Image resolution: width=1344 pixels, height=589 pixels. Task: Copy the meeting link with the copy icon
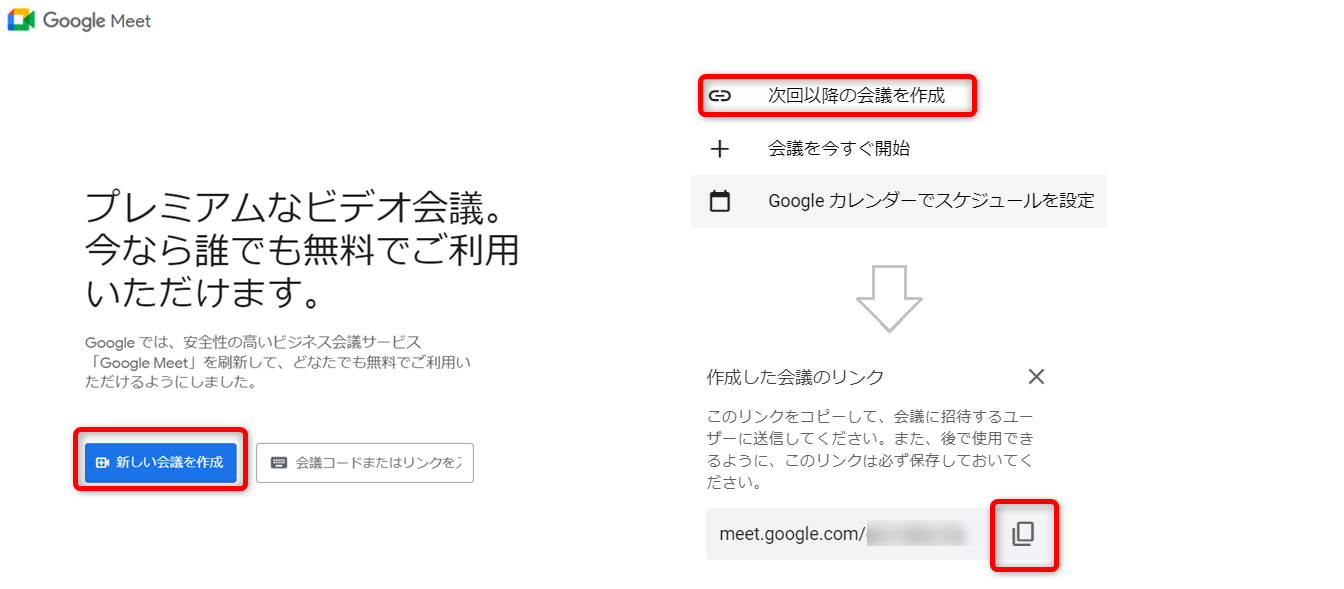coord(1023,534)
